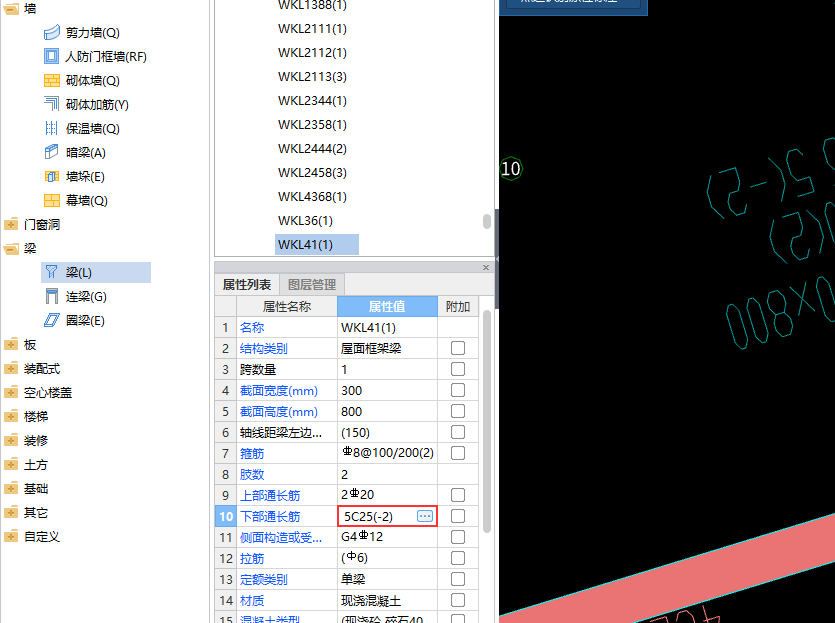The width and height of the screenshot is (835, 623).
Task: Switch to the 图层管理 tab
Action: (312, 285)
